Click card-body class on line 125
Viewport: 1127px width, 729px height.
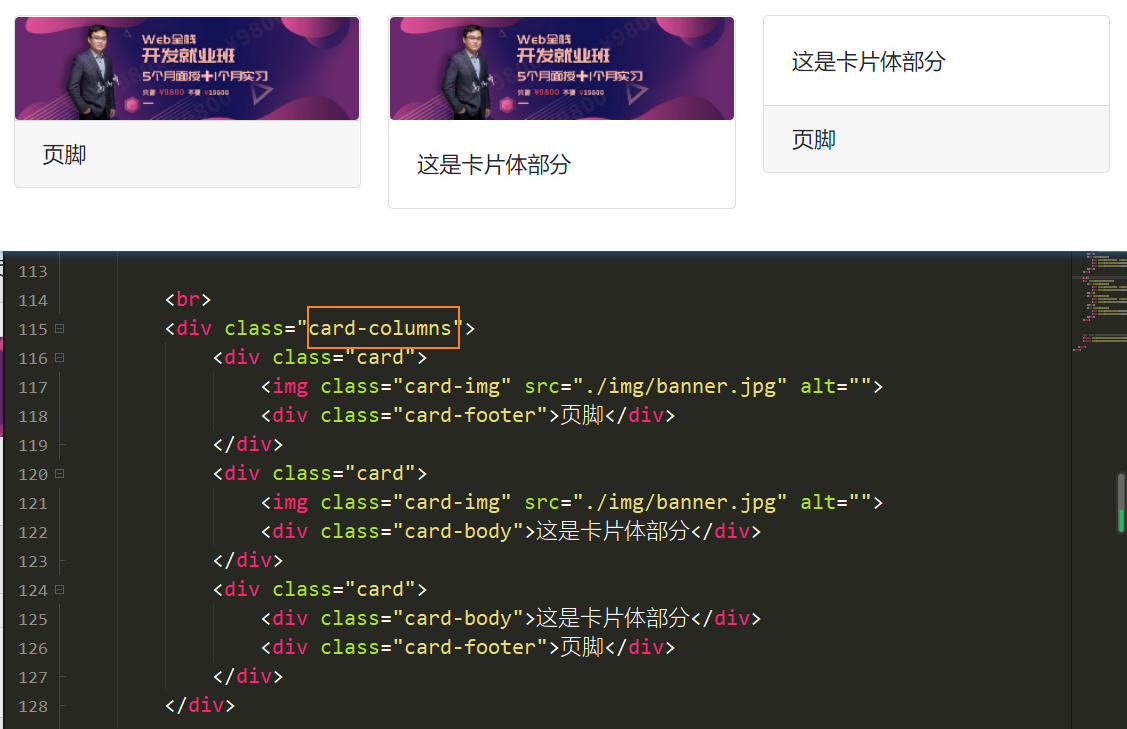click(458, 618)
